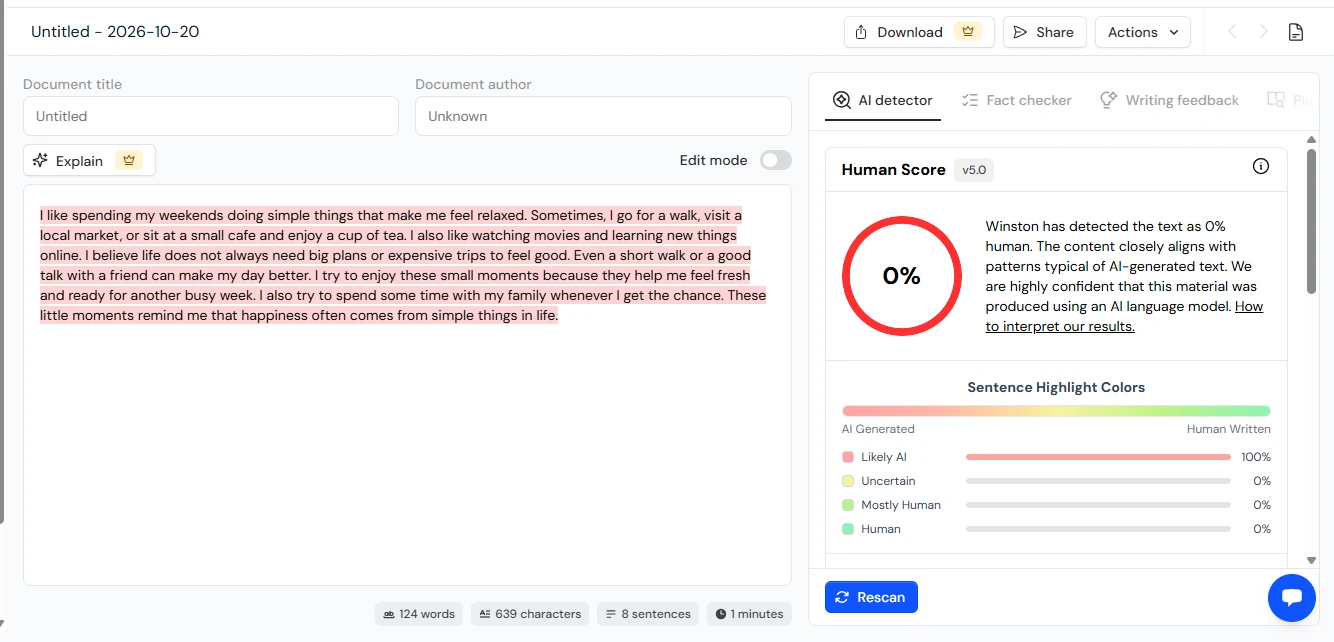The height and width of the screenshot is (642, 1334).
Task: Click the Rescan button
Action: coord(871,597)
